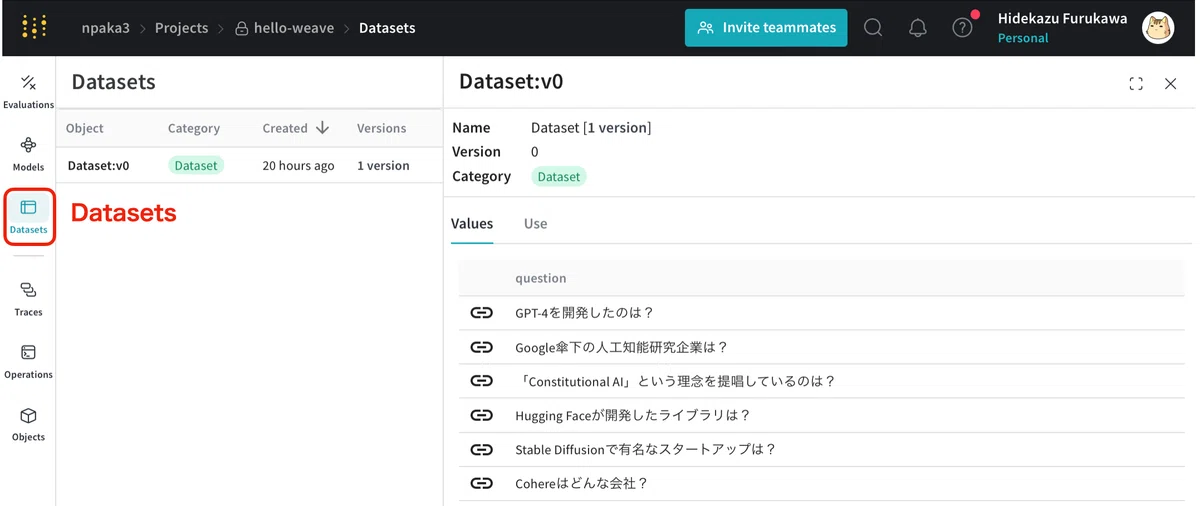
Task: Click the 20 hours ago cell
Action: click(298, 166)
